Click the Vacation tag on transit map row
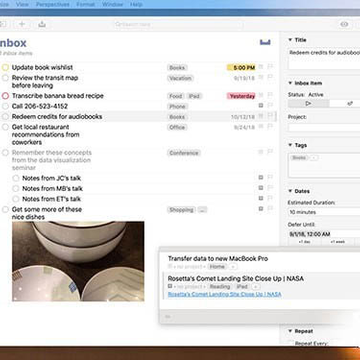The height and width of the screenshot is (360, 360). pyautogui.click(x=180, y=78)
